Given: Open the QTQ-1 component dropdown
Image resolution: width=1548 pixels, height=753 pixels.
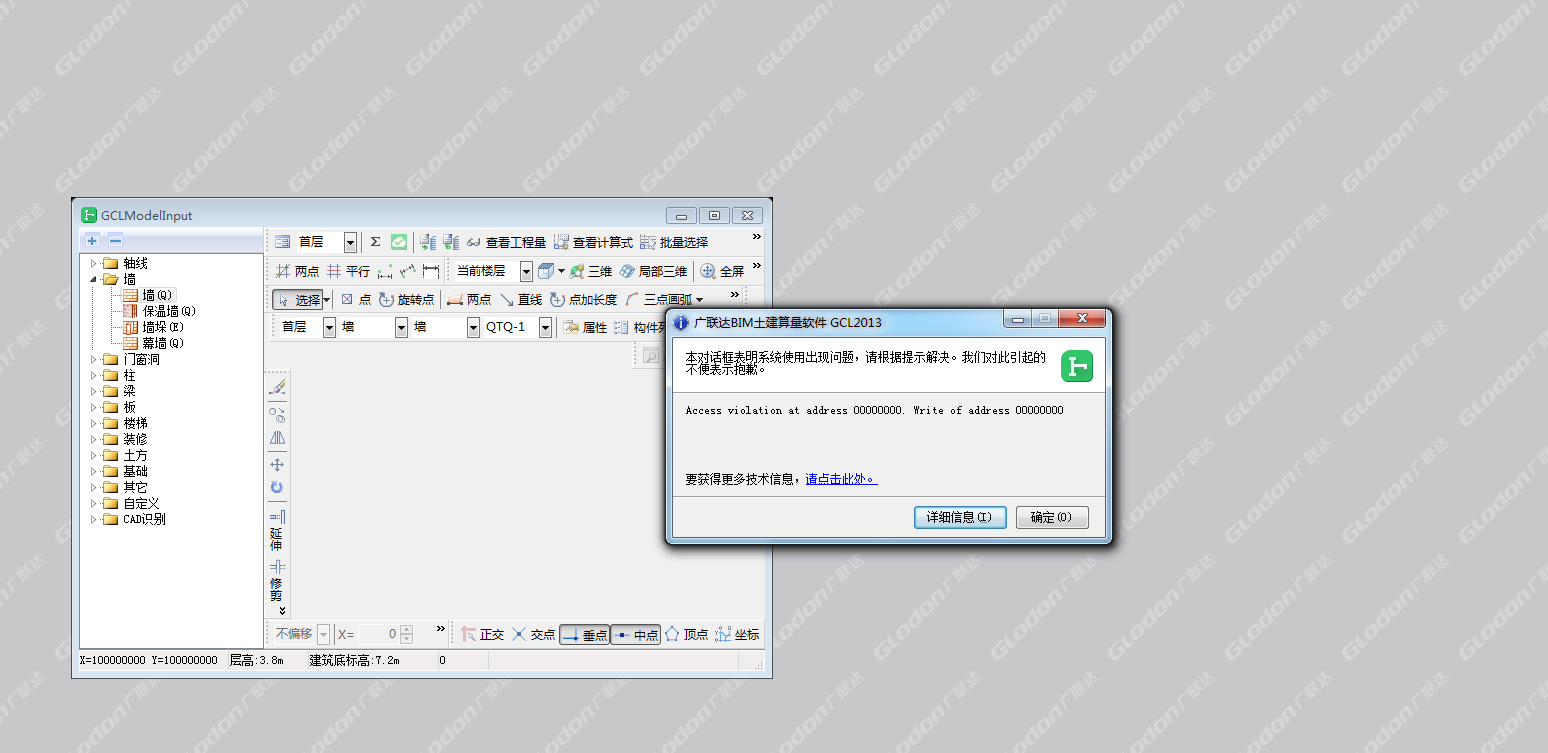Looking at the screenshot, I should (x=546, y=327).
